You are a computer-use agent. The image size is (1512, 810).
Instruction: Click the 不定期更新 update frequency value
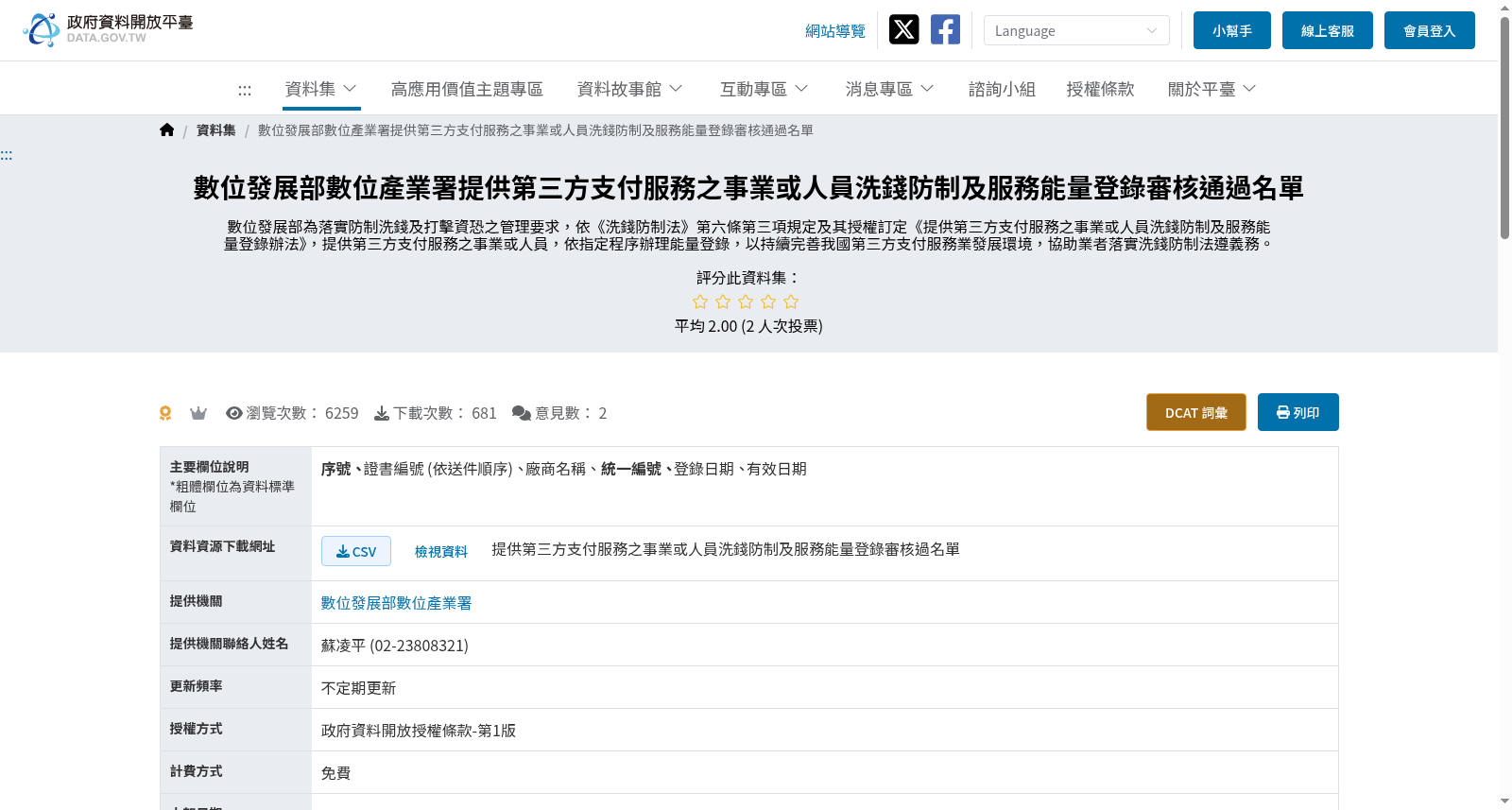click(358, 688)
